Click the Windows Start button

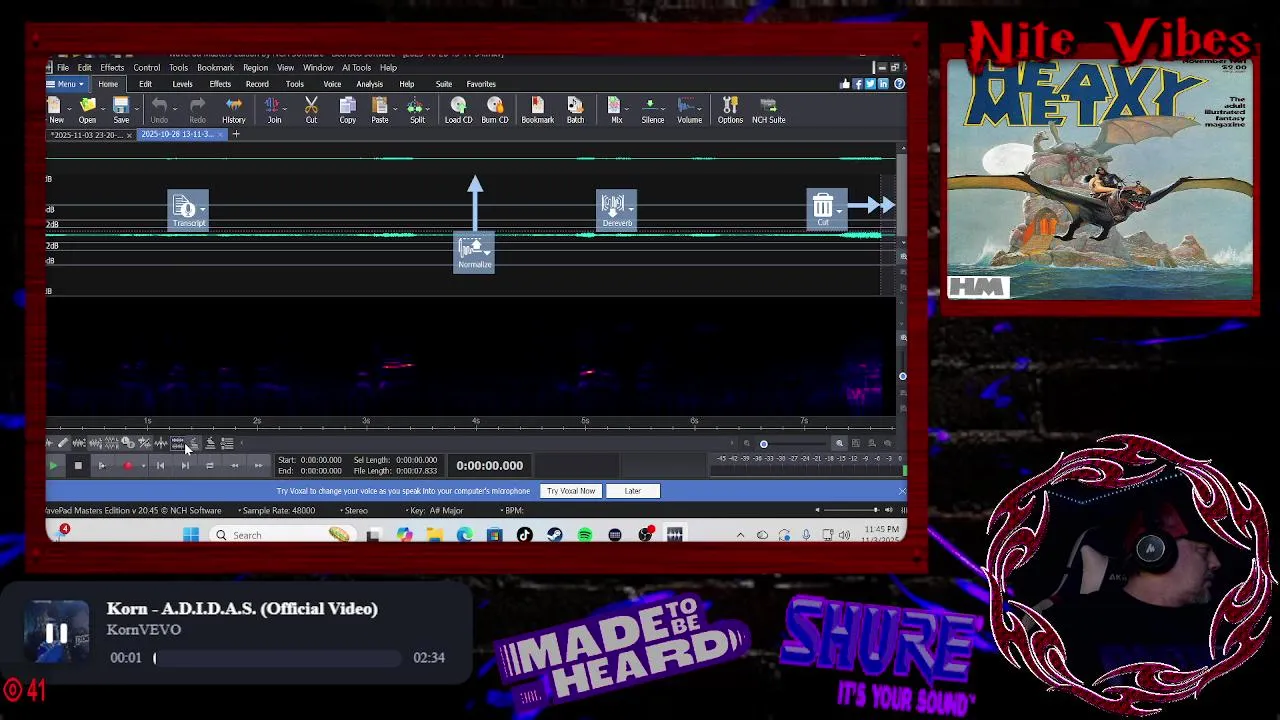pos(190,535)
